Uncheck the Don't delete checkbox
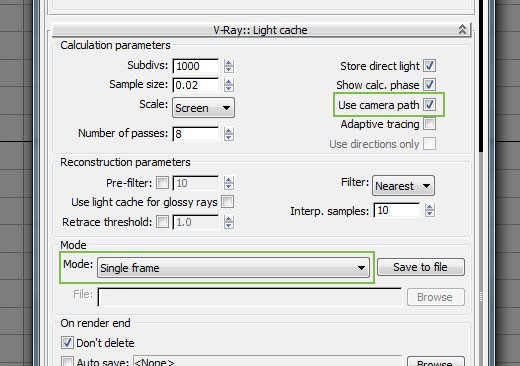The height and width of the screenshot is (366, 520). pyautogui.click(x=67, y=343)
